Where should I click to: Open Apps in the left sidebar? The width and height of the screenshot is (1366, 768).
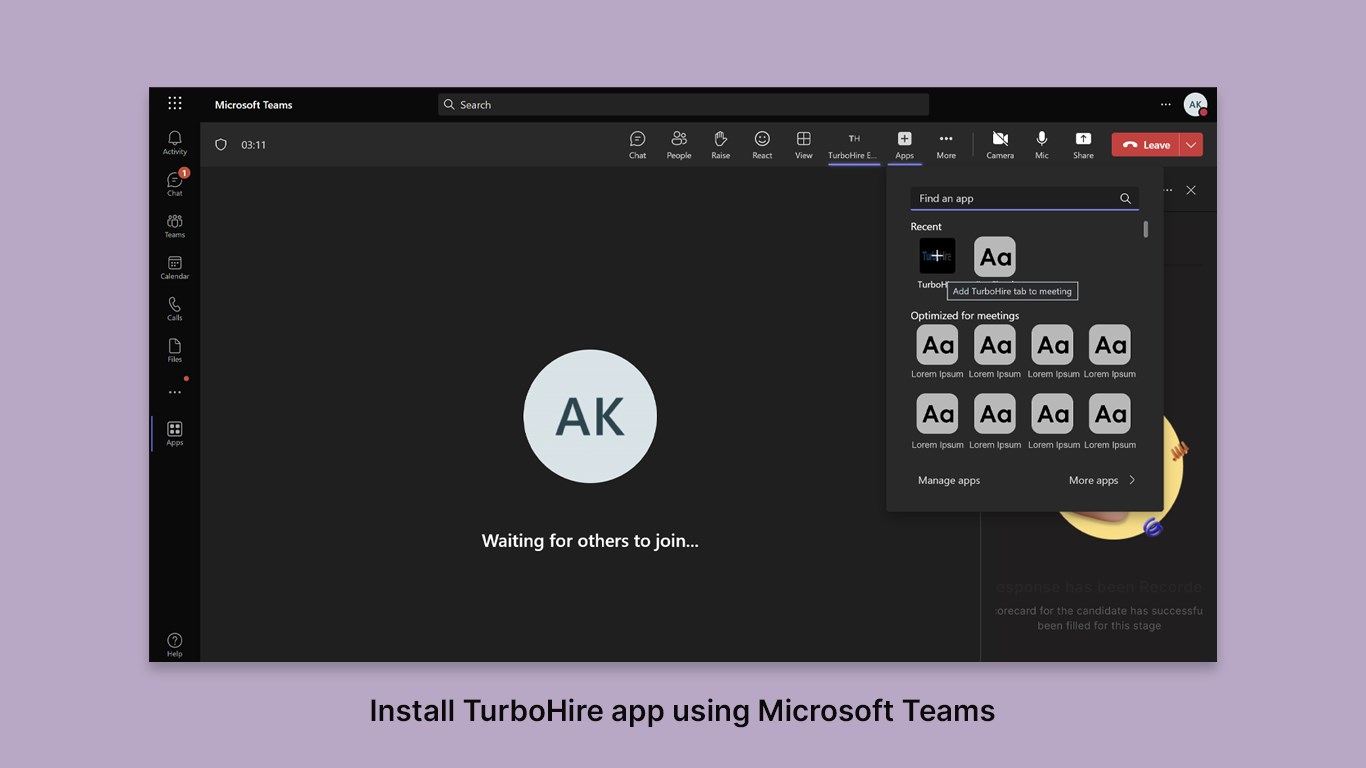pos(175,433)
